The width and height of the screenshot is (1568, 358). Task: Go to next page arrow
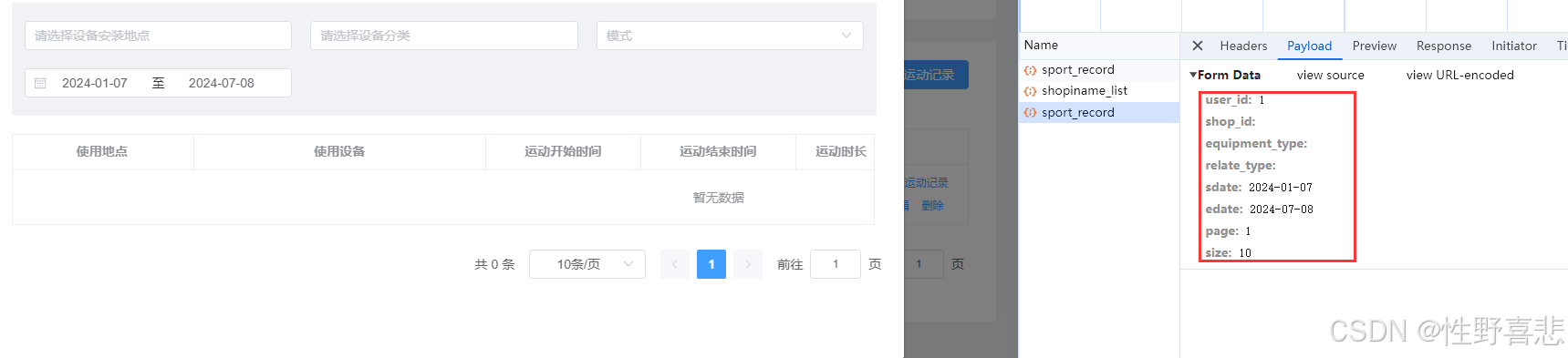748,264
